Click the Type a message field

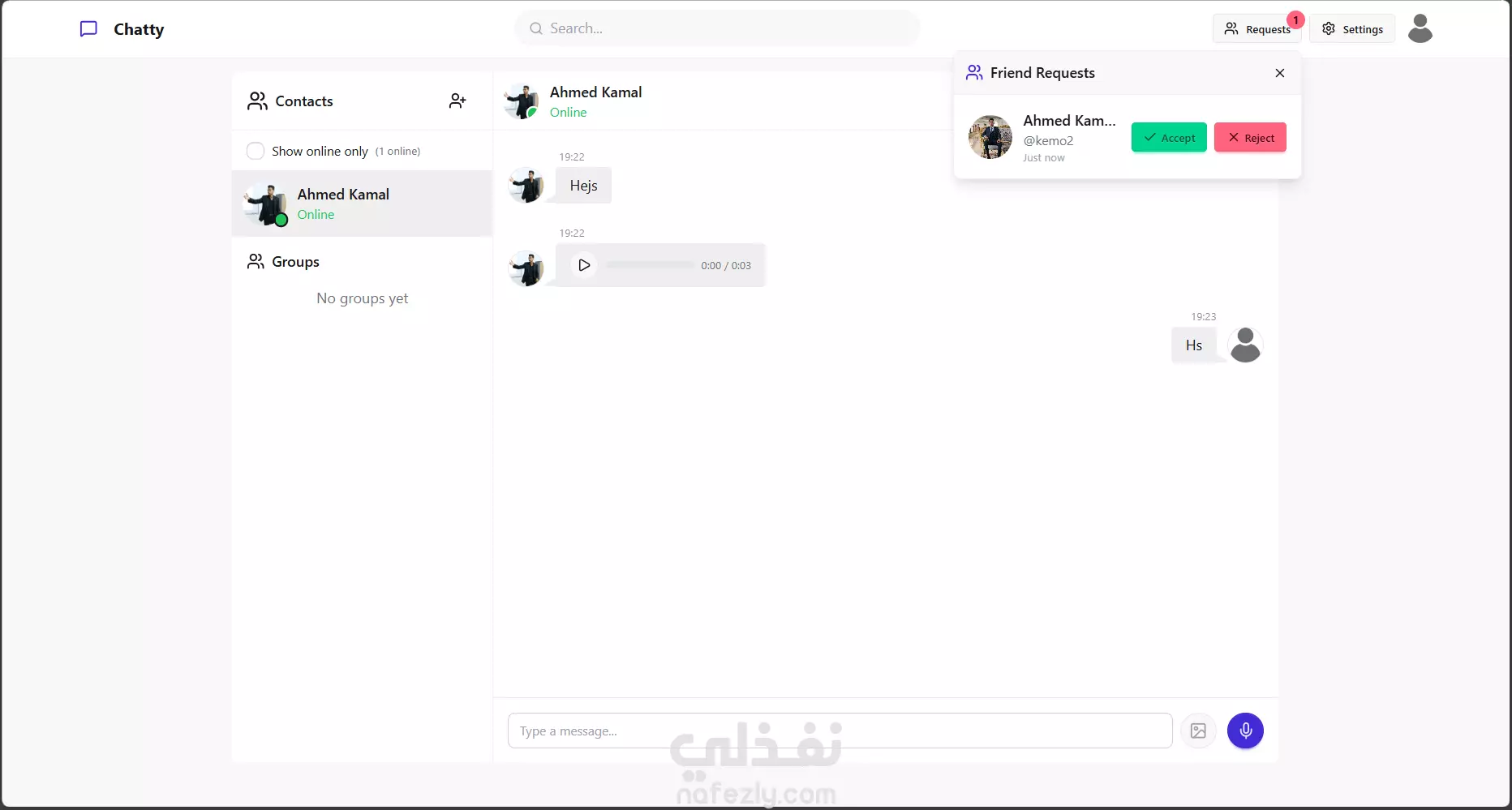[x=840, y=731]
